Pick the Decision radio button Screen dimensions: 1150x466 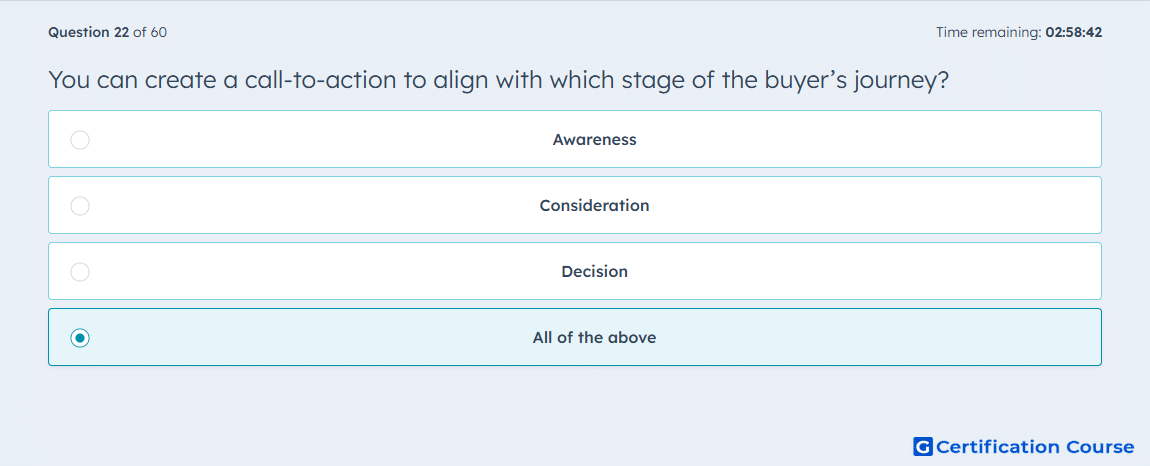80,272
